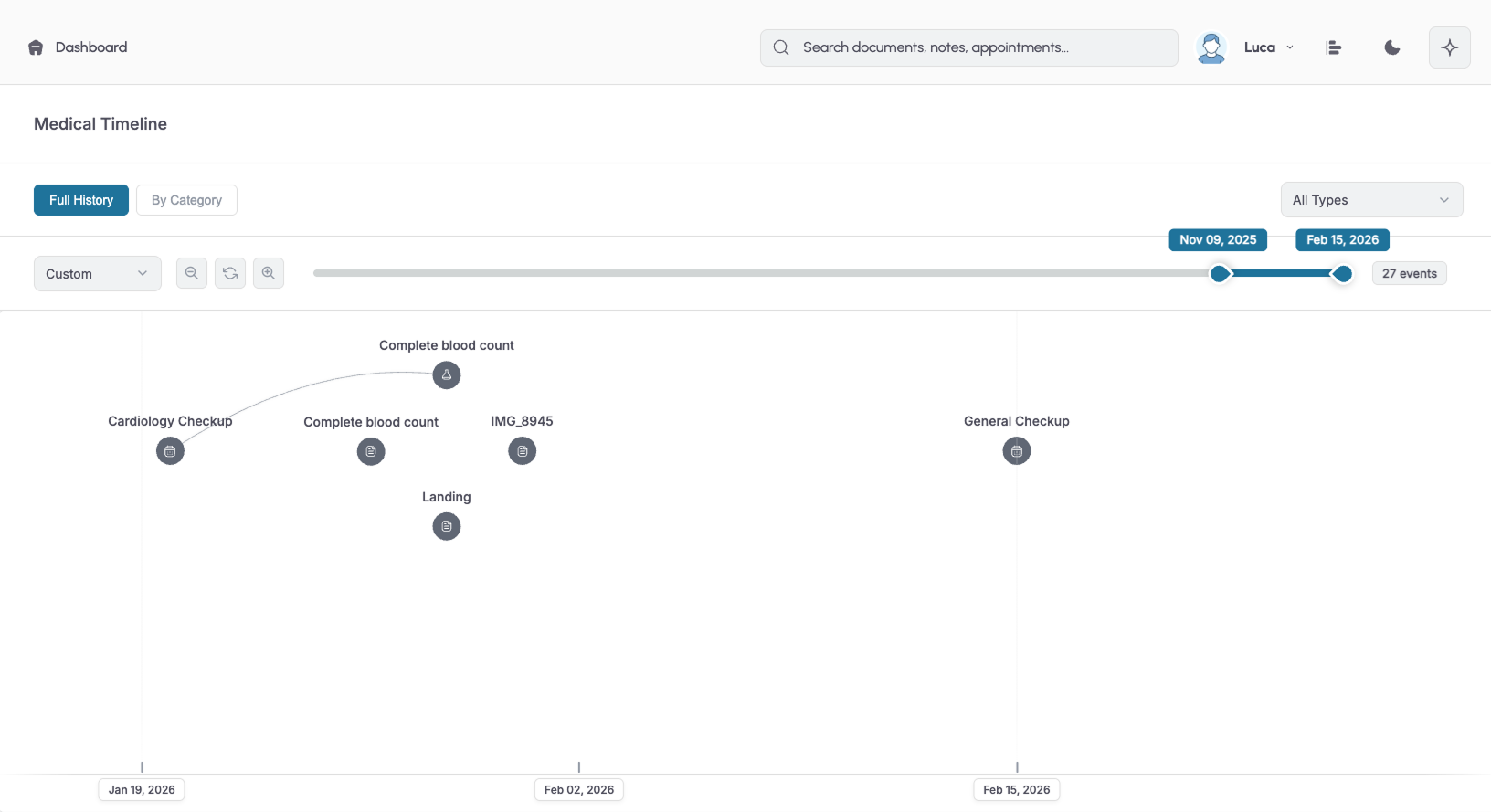Open the AI sparkle assistant button

(x=1450, y=47)
